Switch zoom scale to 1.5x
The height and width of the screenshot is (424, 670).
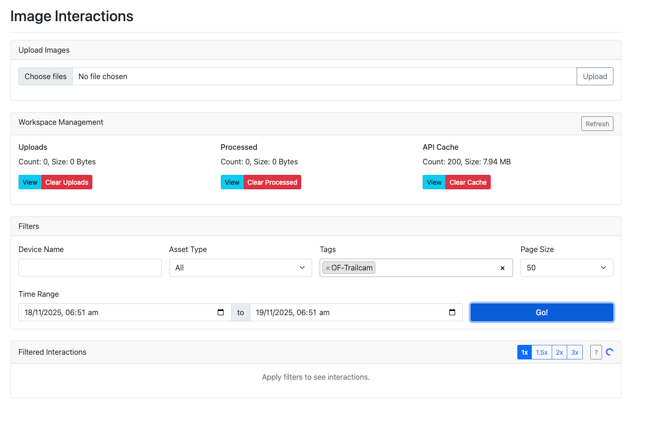[x=541, y=352]
